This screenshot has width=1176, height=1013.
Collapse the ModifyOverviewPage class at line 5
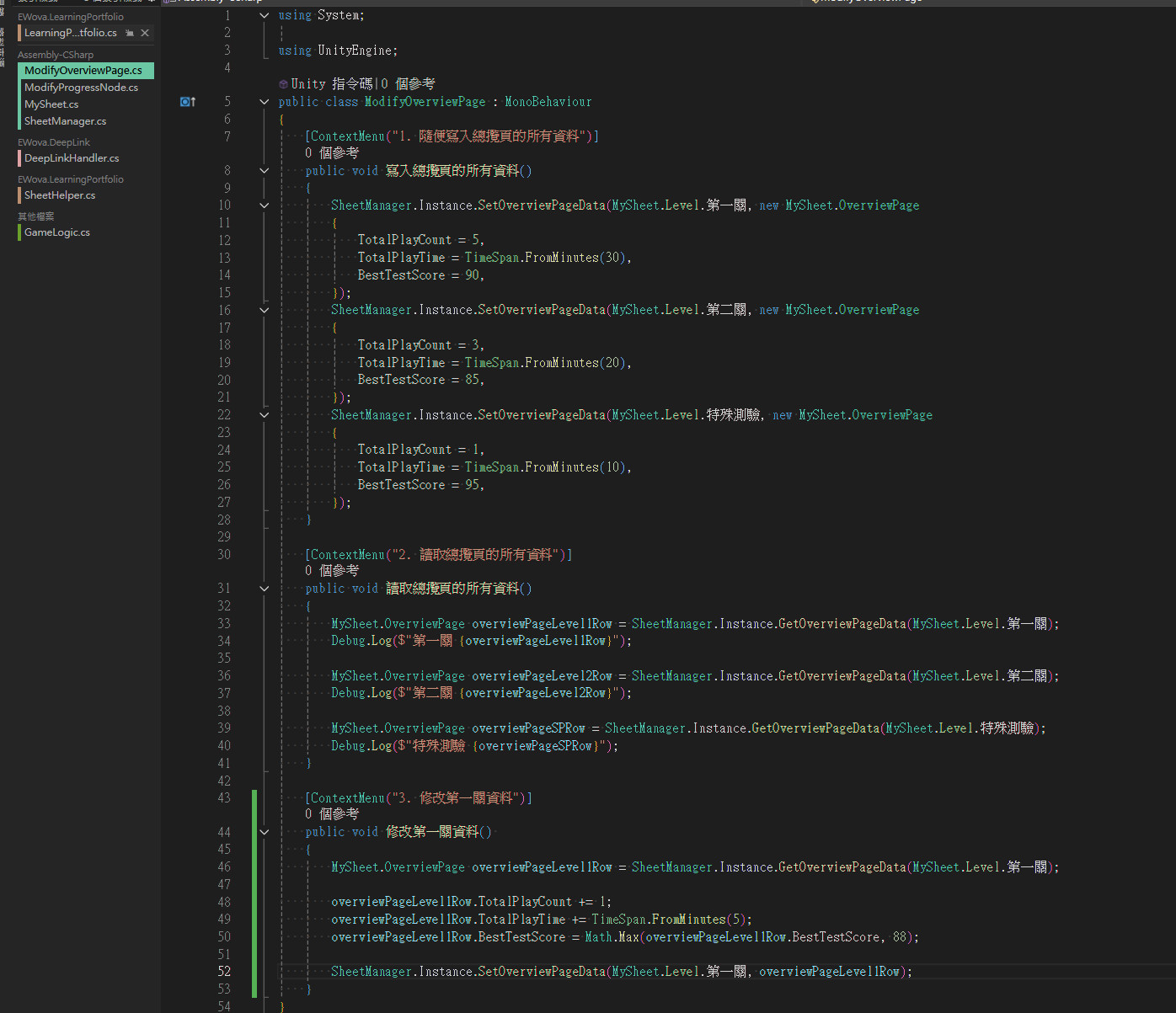[x=265, y=102]
